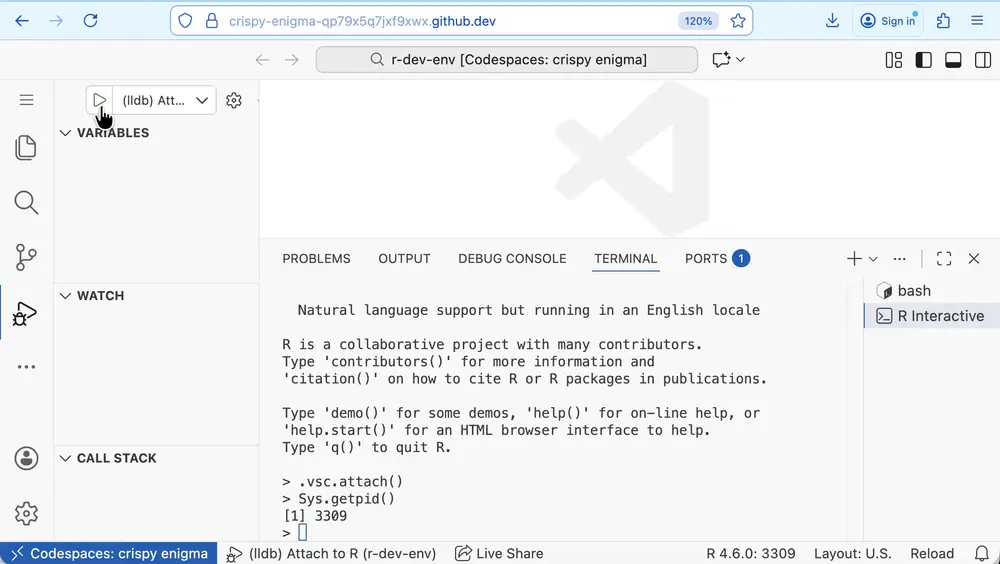Select the bash terminal in the list

(913, 291)
